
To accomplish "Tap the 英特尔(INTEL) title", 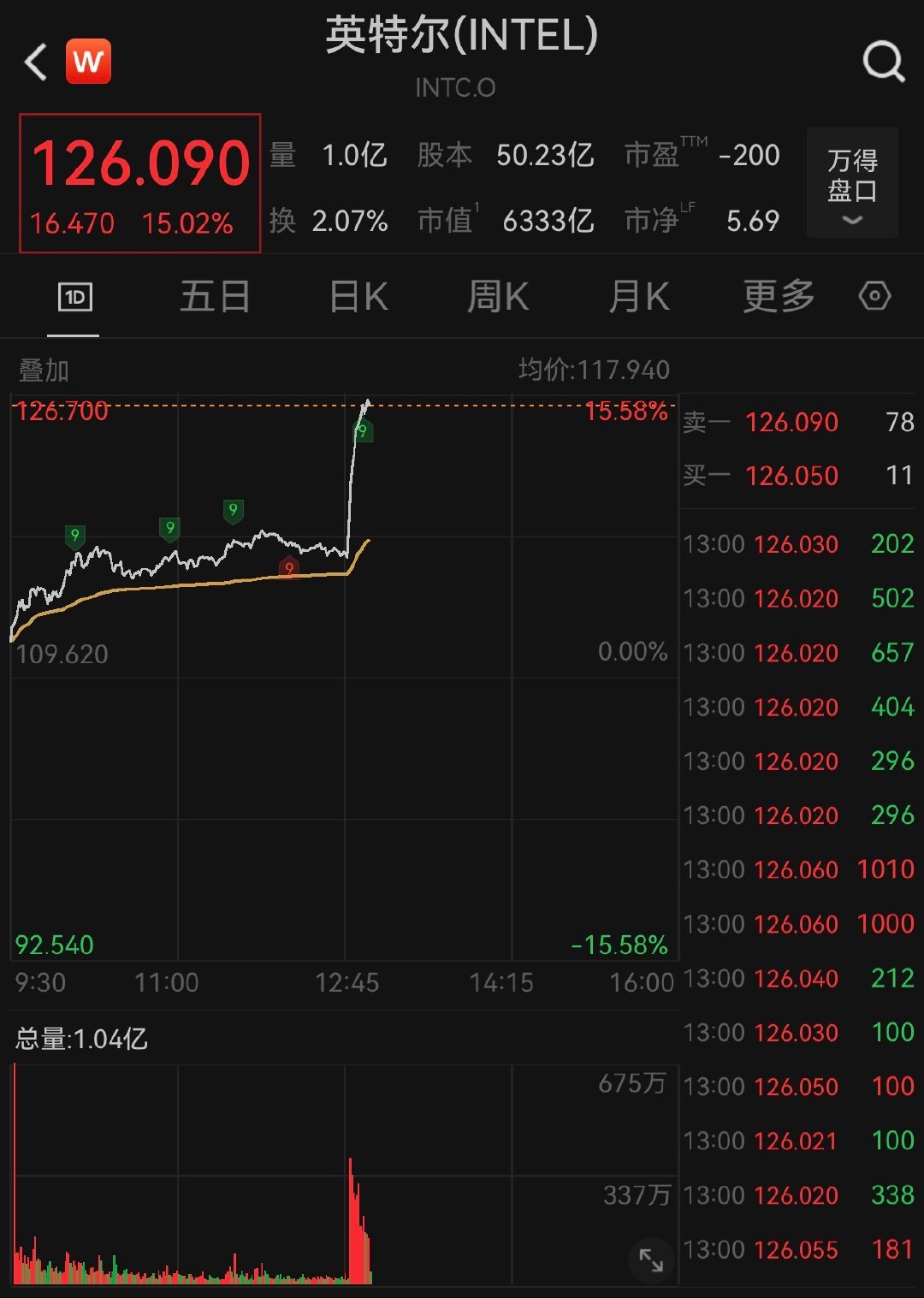I will point(462,36).
